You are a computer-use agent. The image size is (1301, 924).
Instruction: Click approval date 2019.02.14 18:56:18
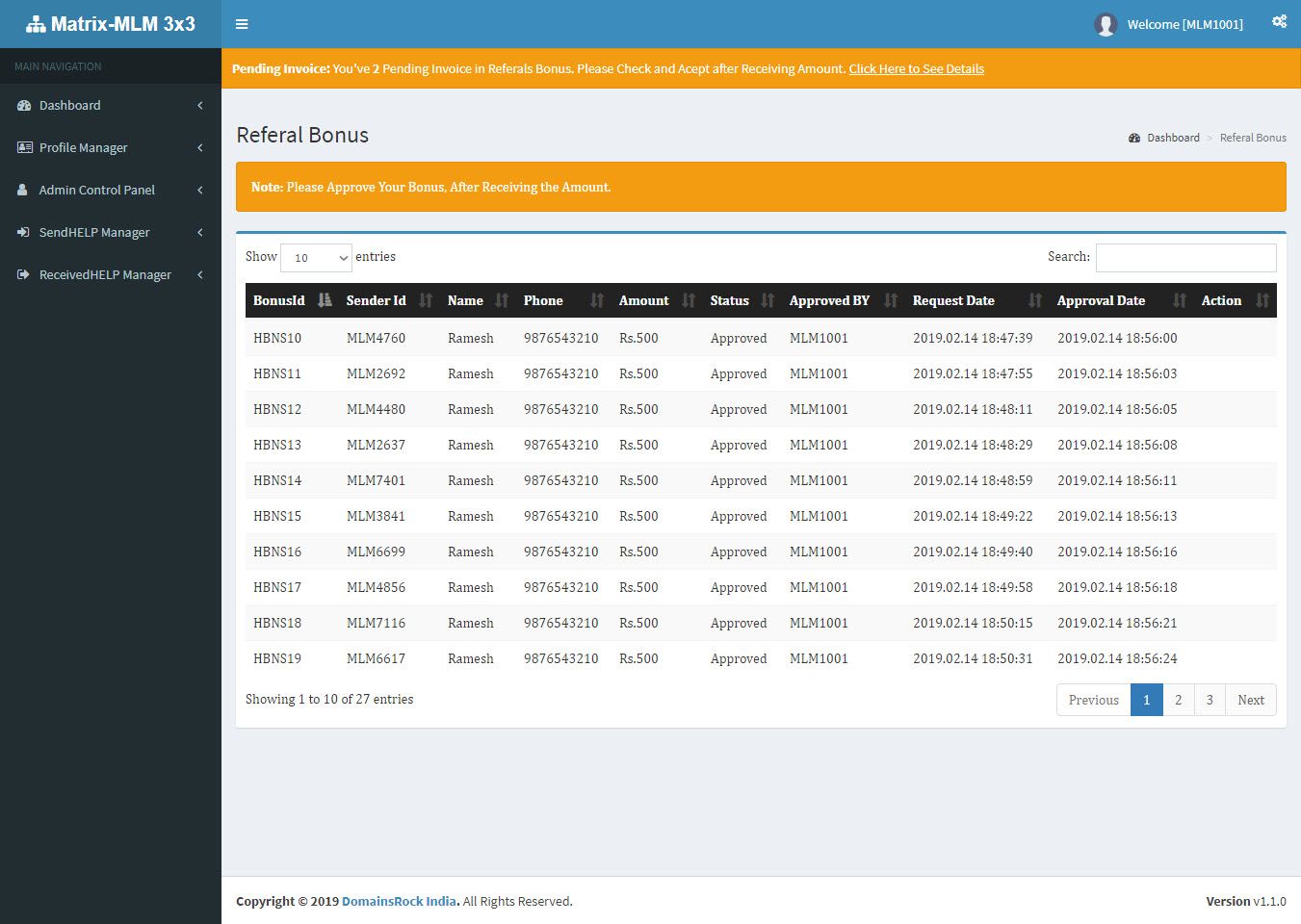click(x=1117, y=587)
